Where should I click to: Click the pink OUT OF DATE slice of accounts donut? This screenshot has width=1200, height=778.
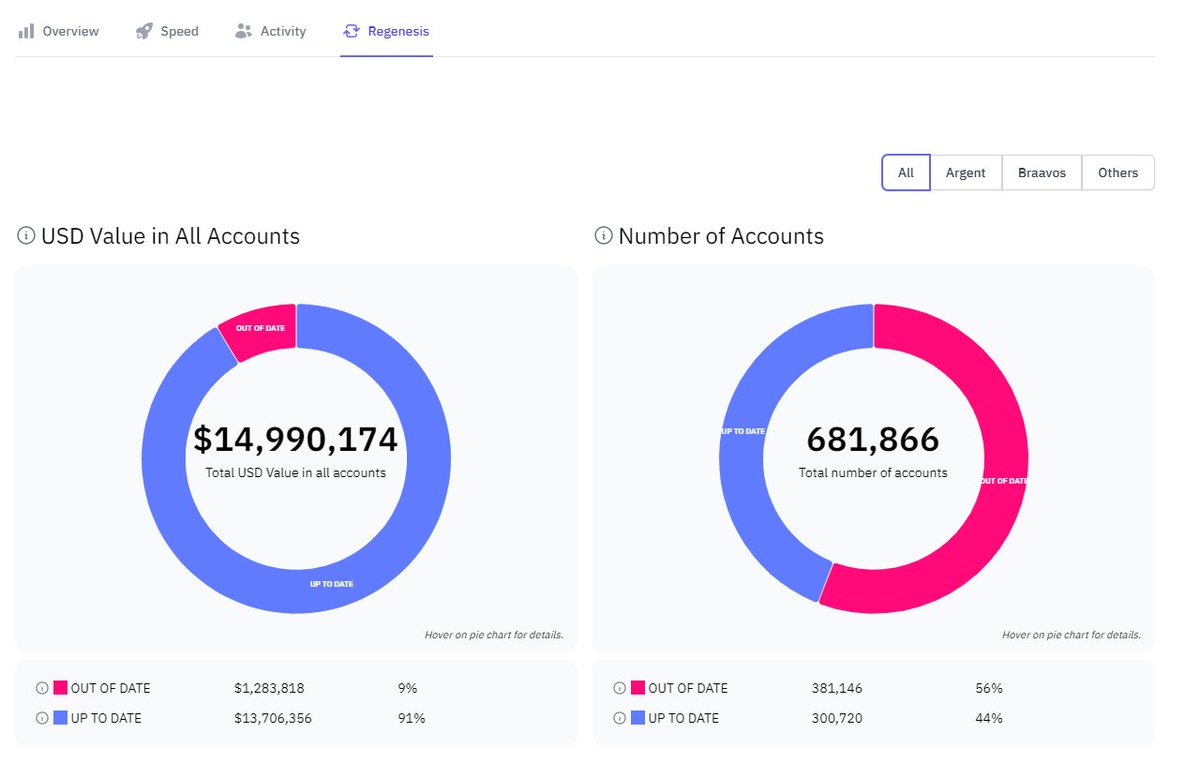(1003, 481)
